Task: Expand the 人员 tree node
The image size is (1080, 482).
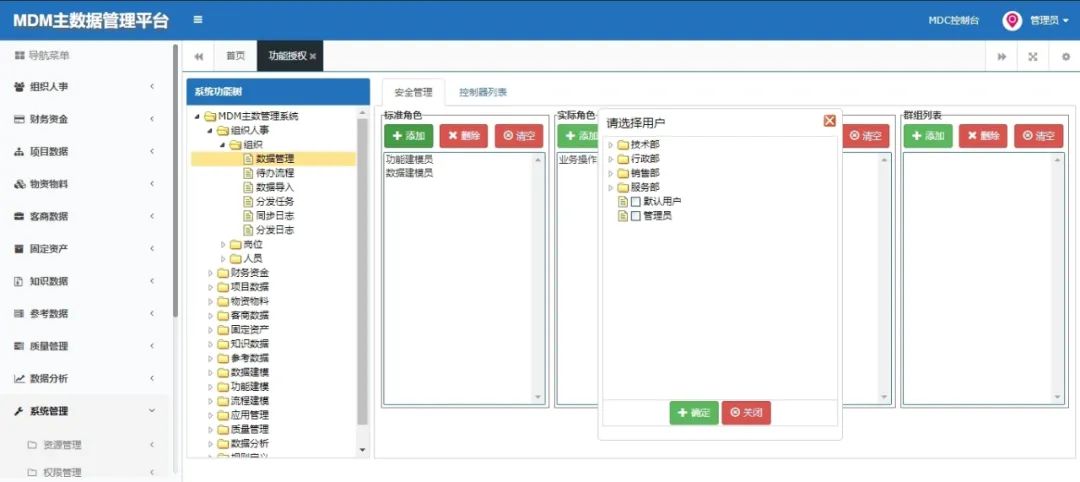Action: coord(223,258)
